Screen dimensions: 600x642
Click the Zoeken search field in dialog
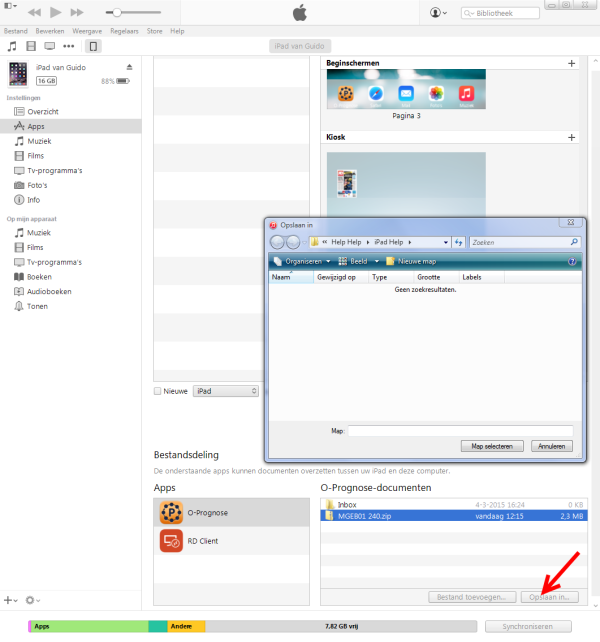(x=525, y=242)
